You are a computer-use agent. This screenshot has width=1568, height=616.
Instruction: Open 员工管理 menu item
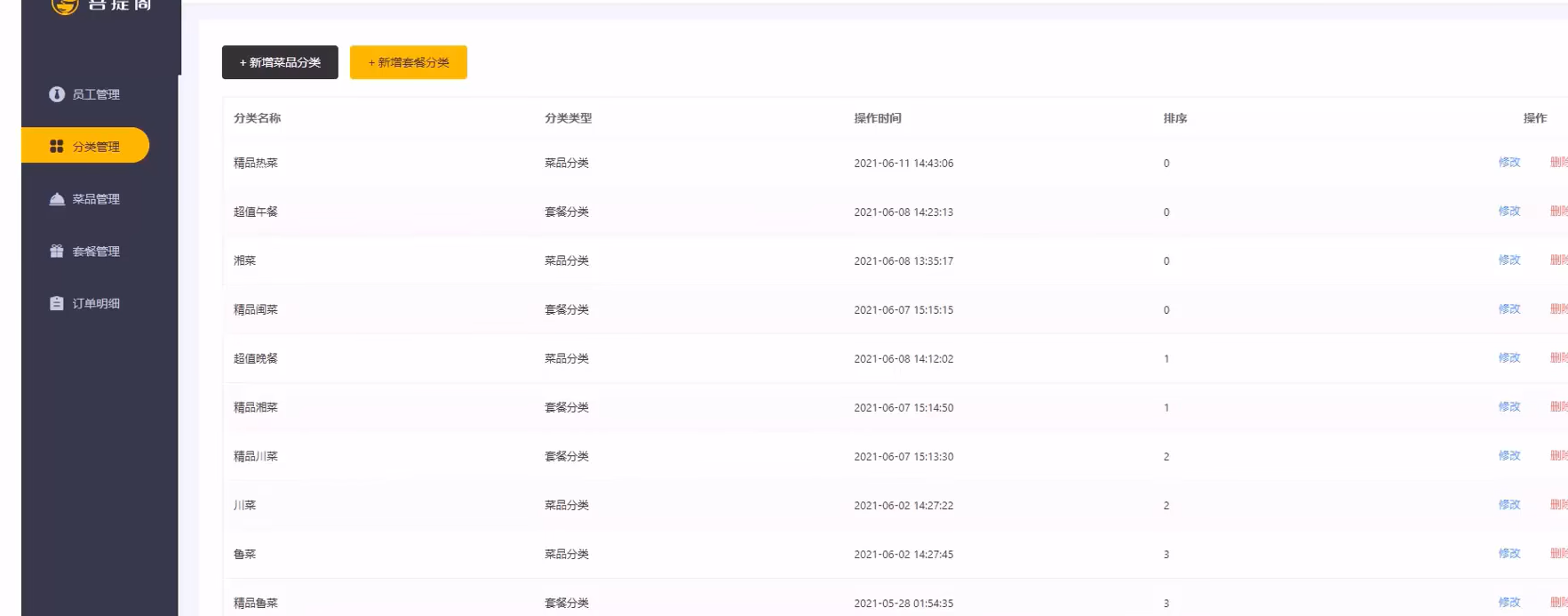pyautogui.click(x=95, y=94)
